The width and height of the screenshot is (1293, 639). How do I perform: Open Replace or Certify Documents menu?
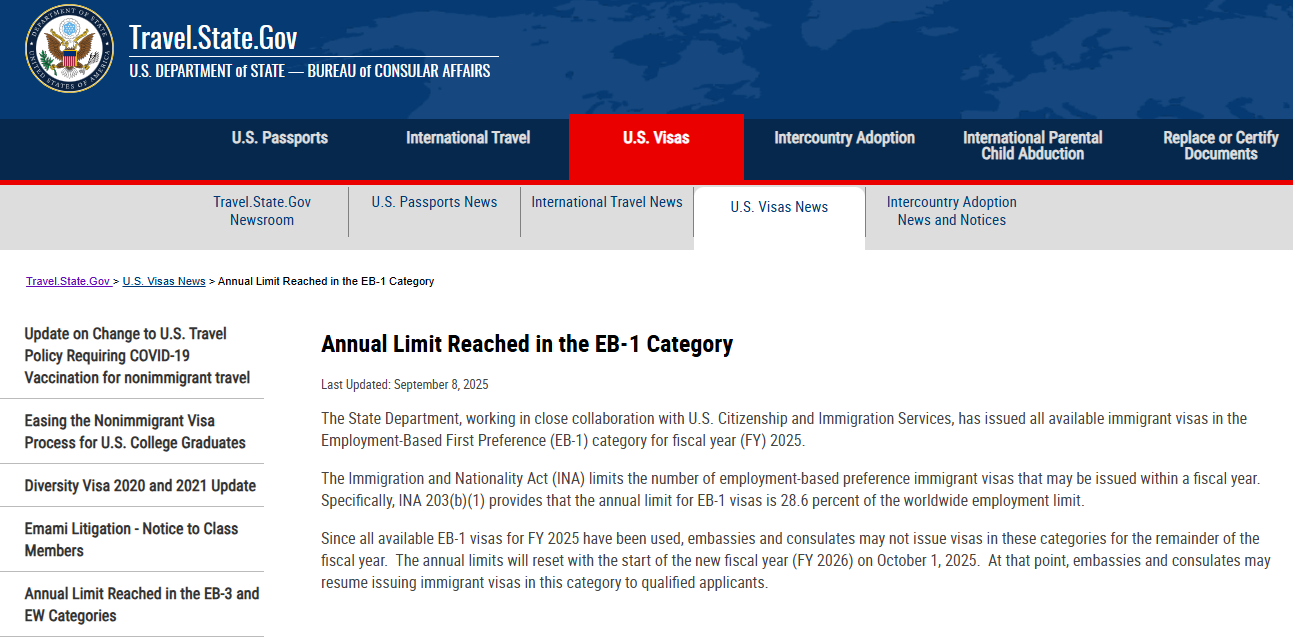tap(1220, 146)
